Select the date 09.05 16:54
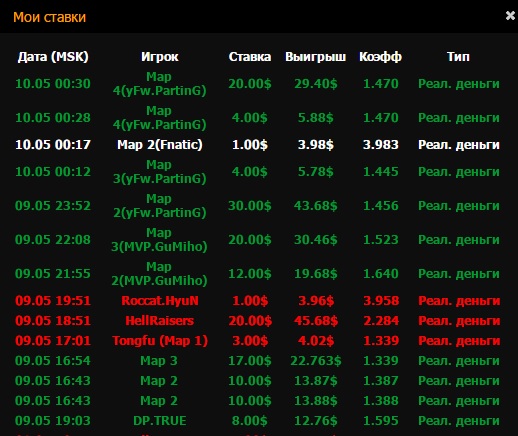This screenshot has height=436, width=518. pyautogui.click(x=53, y=361)
